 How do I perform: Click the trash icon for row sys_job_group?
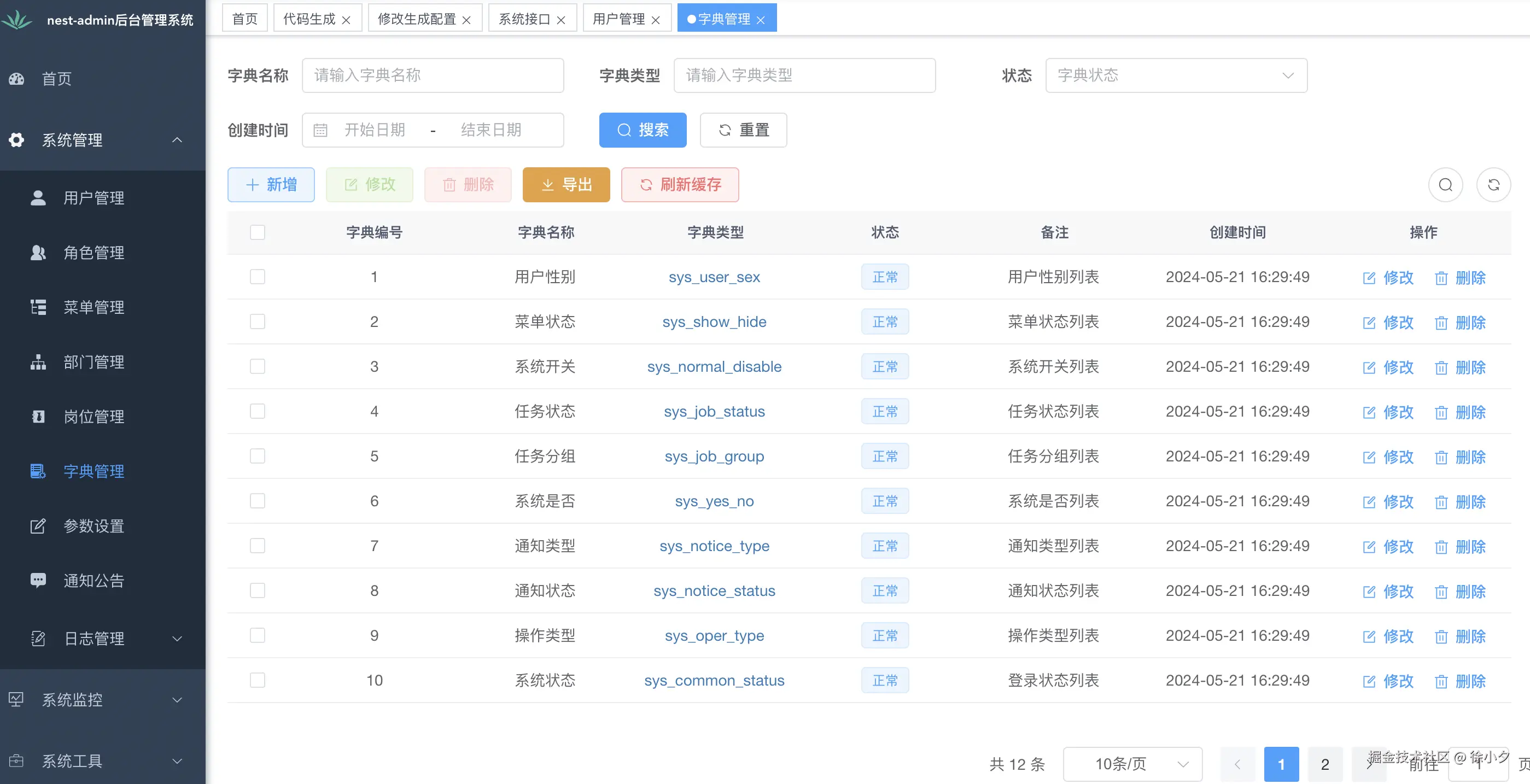(1441, 457)
